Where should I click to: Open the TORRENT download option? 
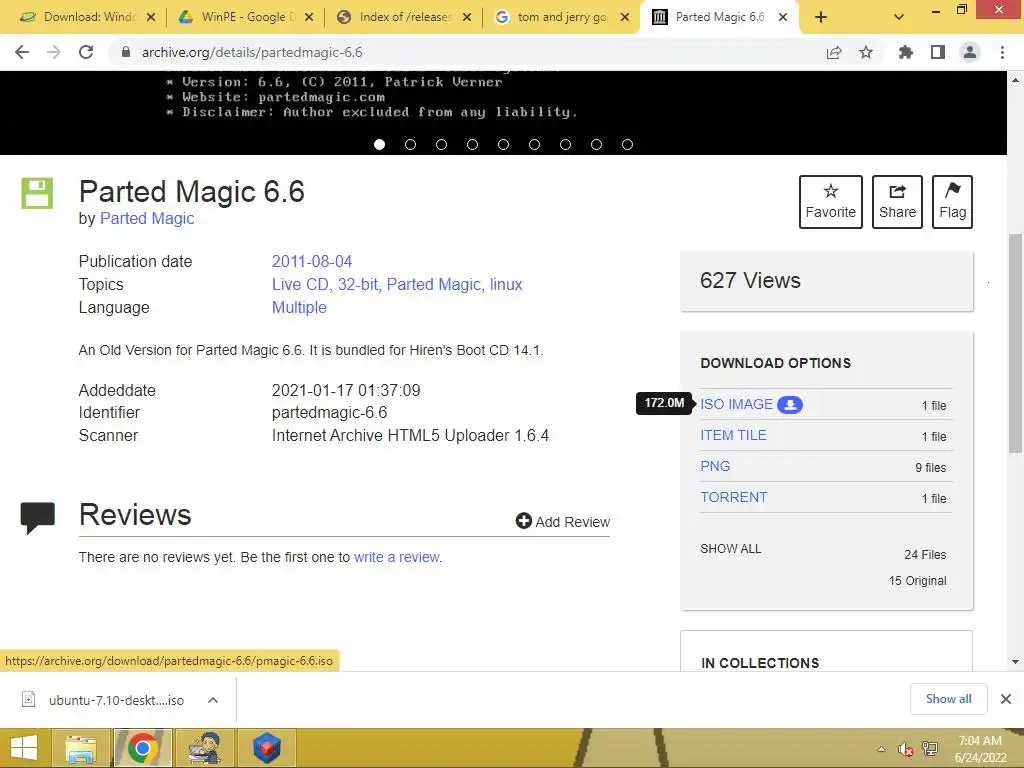point(734,497)
